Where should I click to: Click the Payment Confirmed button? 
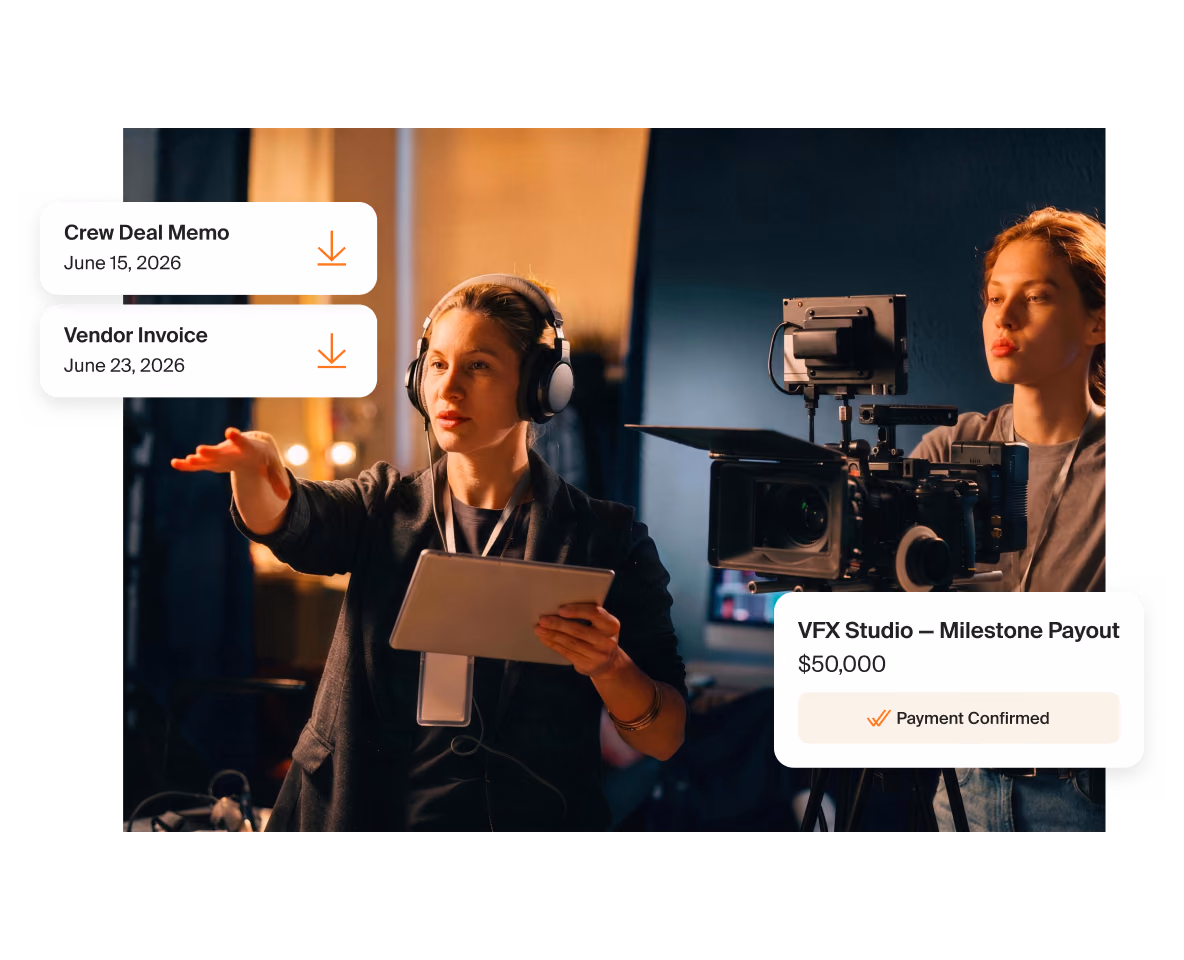(x=958, y=718)
